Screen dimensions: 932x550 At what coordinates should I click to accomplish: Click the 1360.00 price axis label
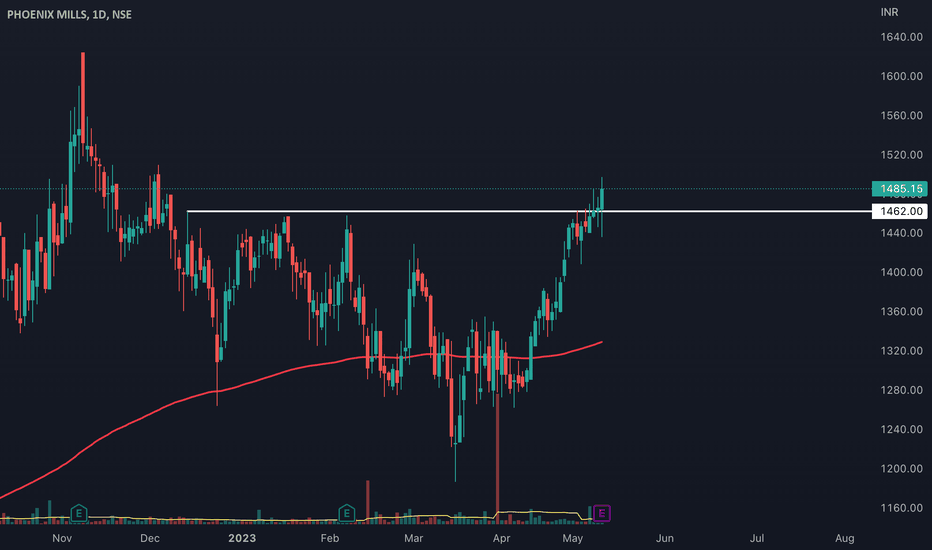click(901, 312)
